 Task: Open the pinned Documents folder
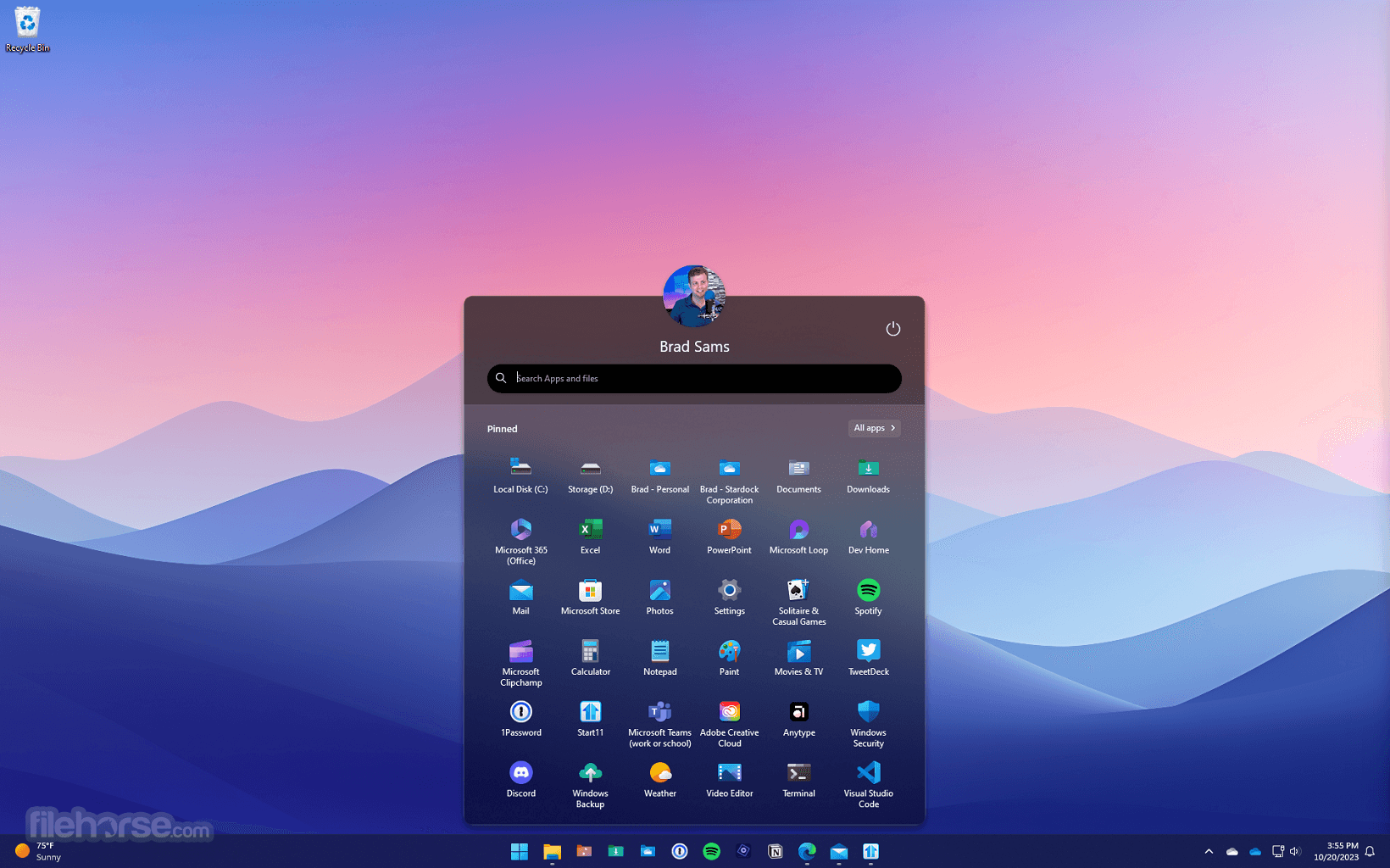tap(798, 476)
